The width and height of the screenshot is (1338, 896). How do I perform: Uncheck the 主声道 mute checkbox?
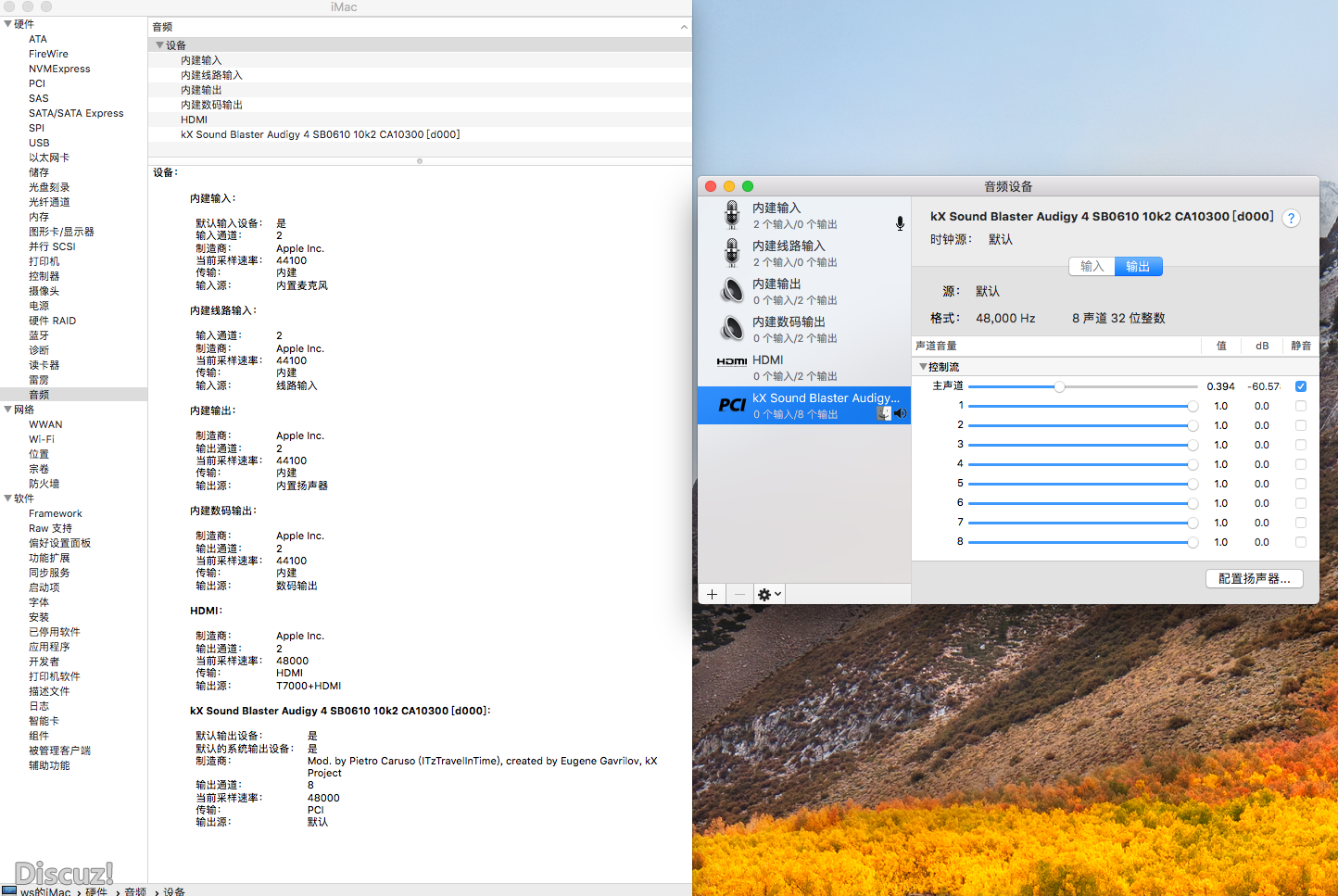click(1301, 386)
